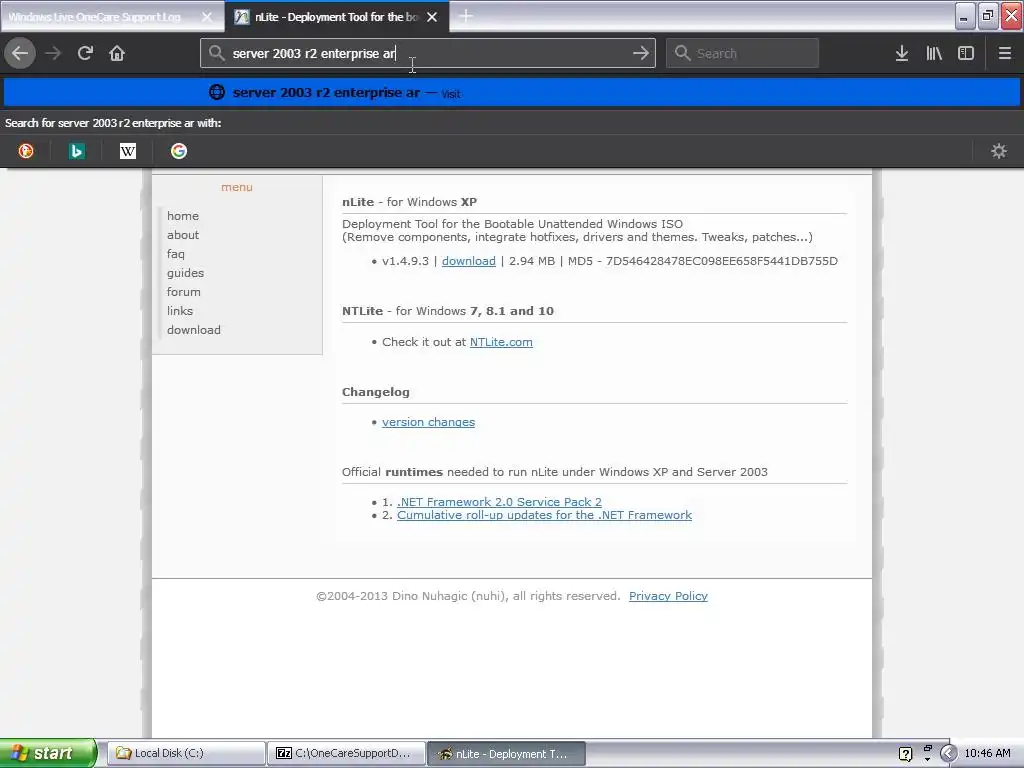Open the guides menu item
1024x768 pixels.
coord(185,273)
